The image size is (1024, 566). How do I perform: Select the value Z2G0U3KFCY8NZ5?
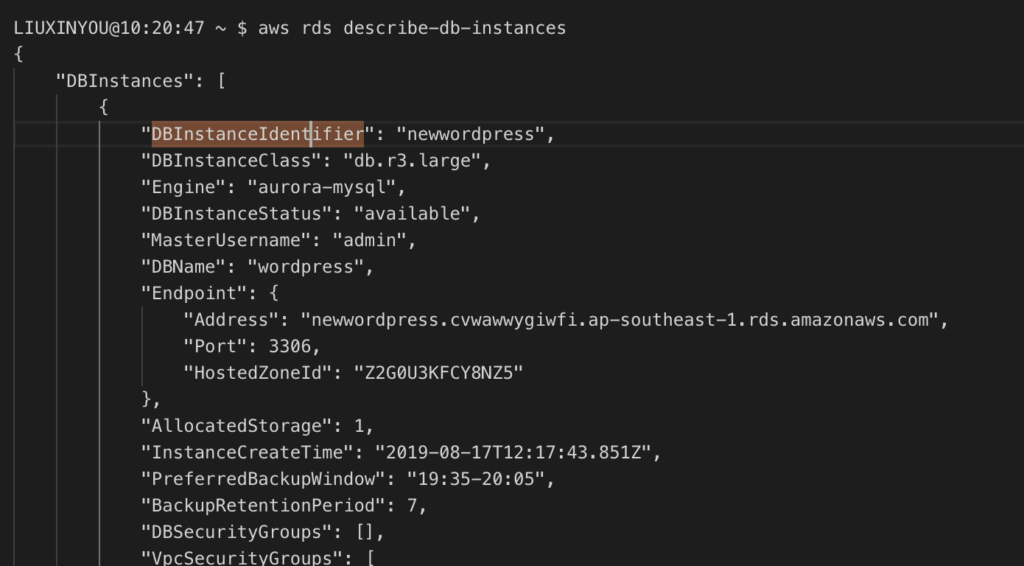(439, 373)
